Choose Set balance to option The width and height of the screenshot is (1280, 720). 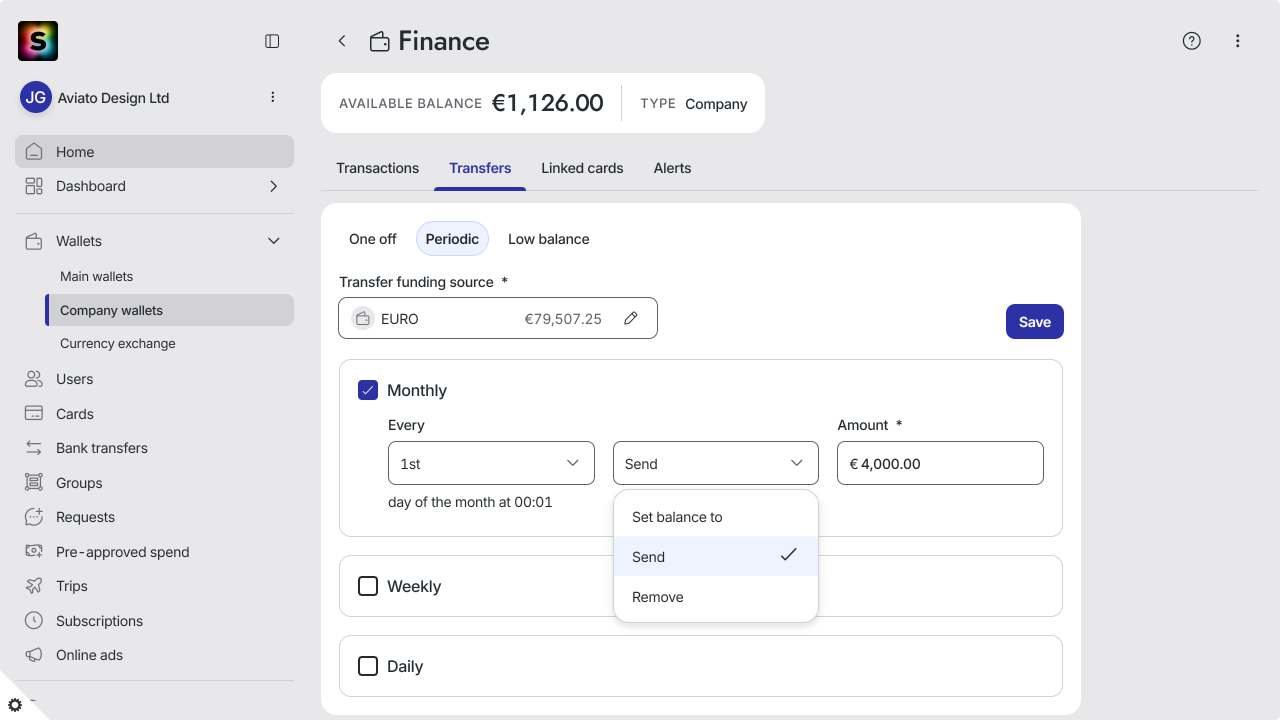[x=716, y=517]
